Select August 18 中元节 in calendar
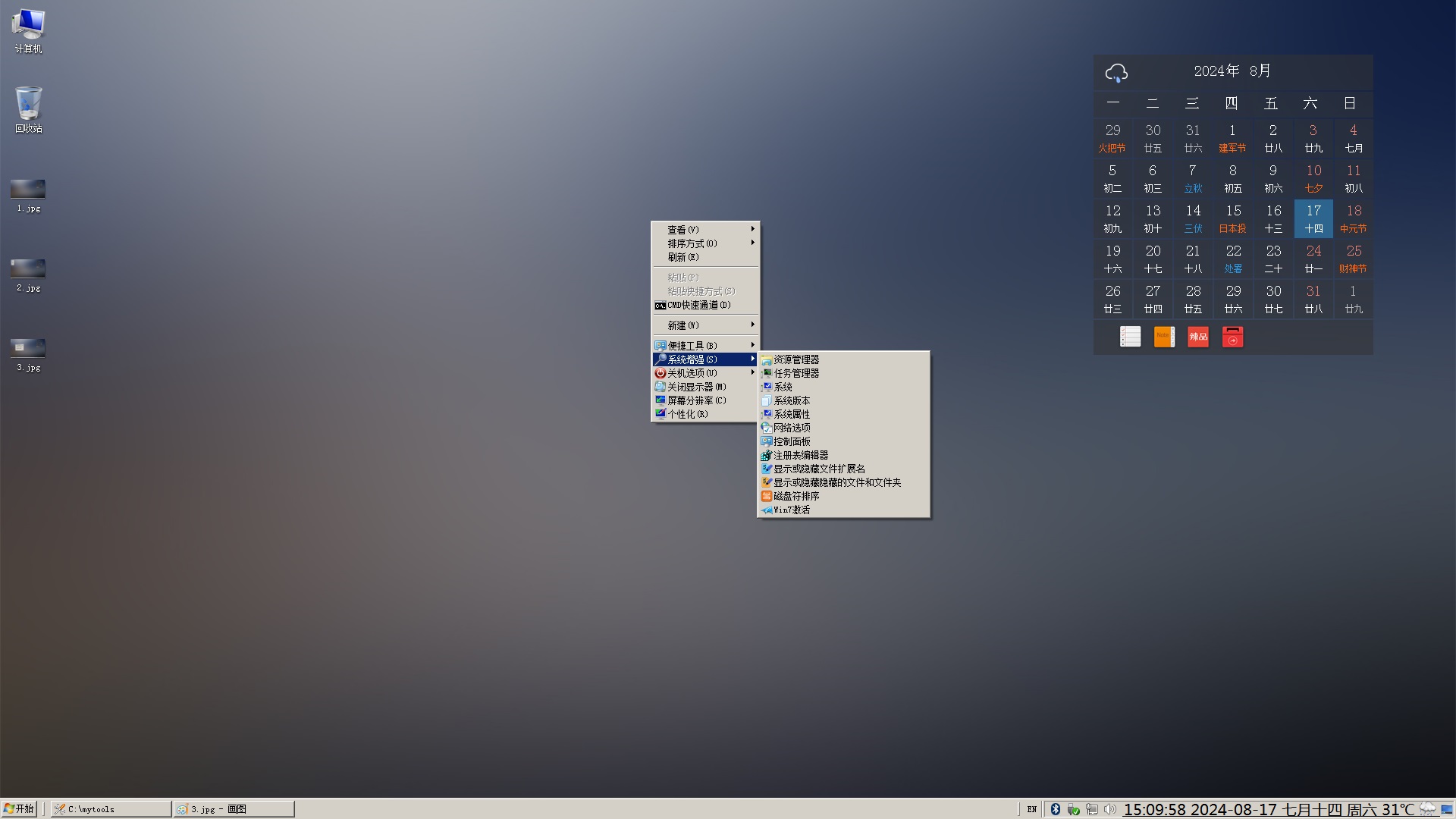The width and height of the screenshot is (1456, 819). (x=1354, y=218)
